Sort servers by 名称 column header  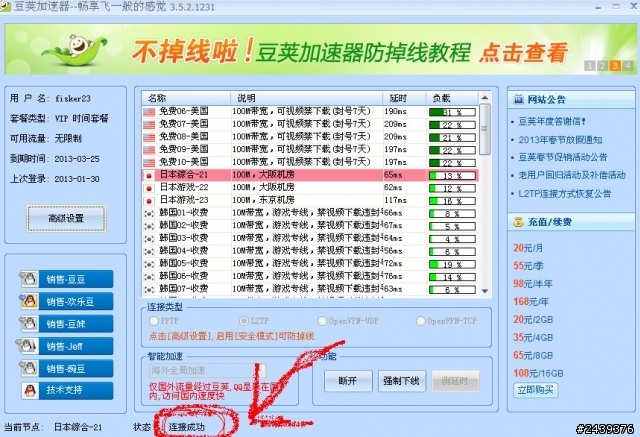click(x=186, y=98)
